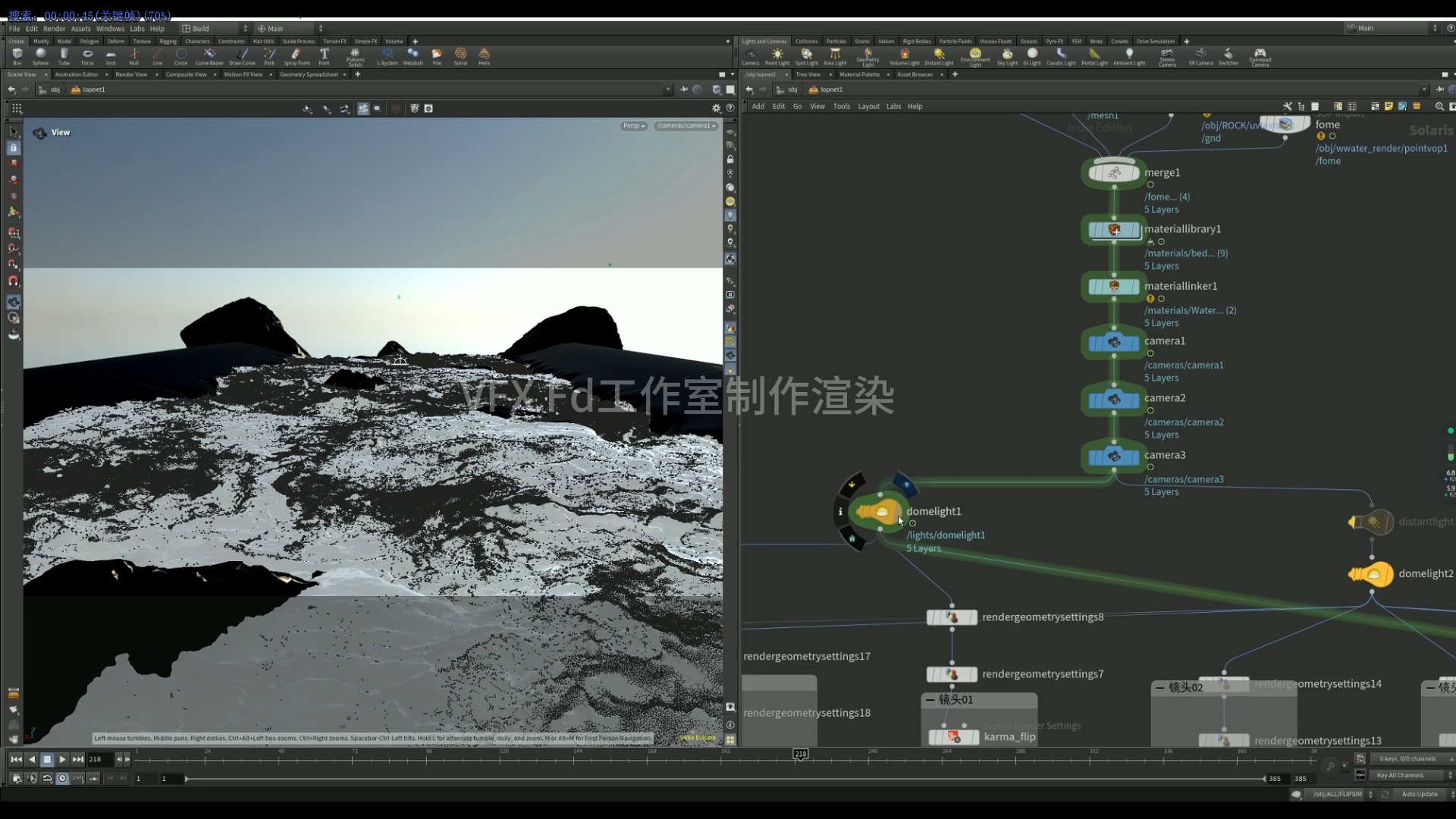Switch to the Tree View tab
This screenshot has width=1456, height=819.
tap(808, 74)
